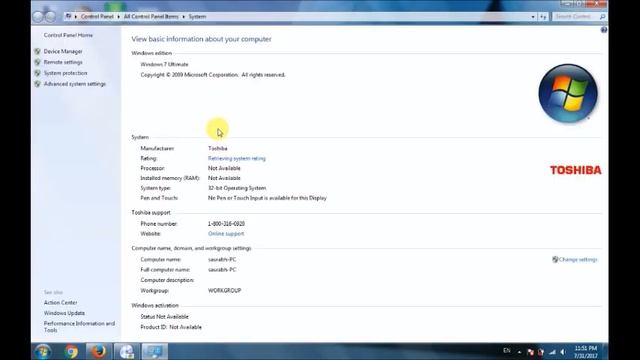The image size is (640, 360).
Task: Open Performance Information and Tools
Action: pyautogui.click(x=79, y=327)
